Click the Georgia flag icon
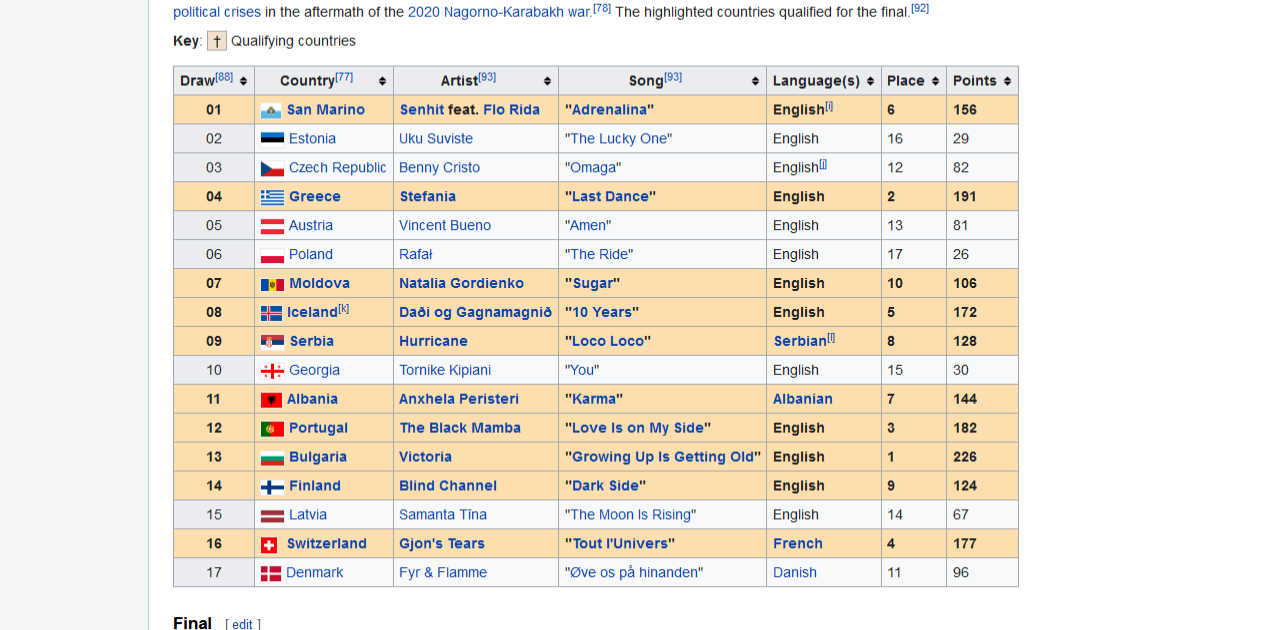Screen dimensions: 1269x630 pyautogui.click(x=272, y=371)
